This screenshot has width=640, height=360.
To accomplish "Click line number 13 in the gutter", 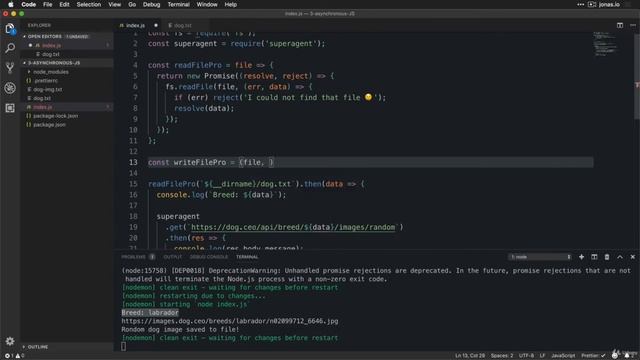I will click(x=133, y=162).
